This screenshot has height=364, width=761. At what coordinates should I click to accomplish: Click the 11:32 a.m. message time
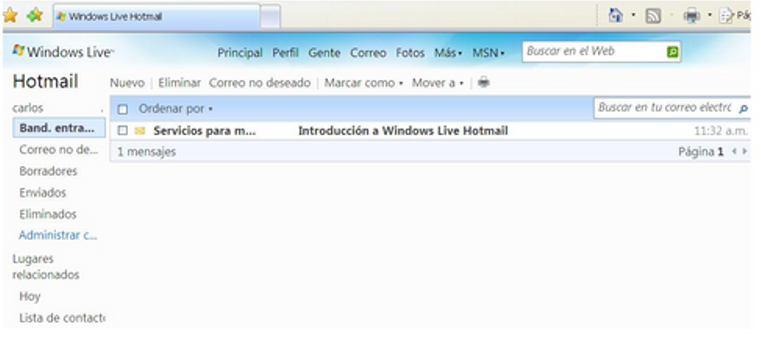(x=720, y=131)
